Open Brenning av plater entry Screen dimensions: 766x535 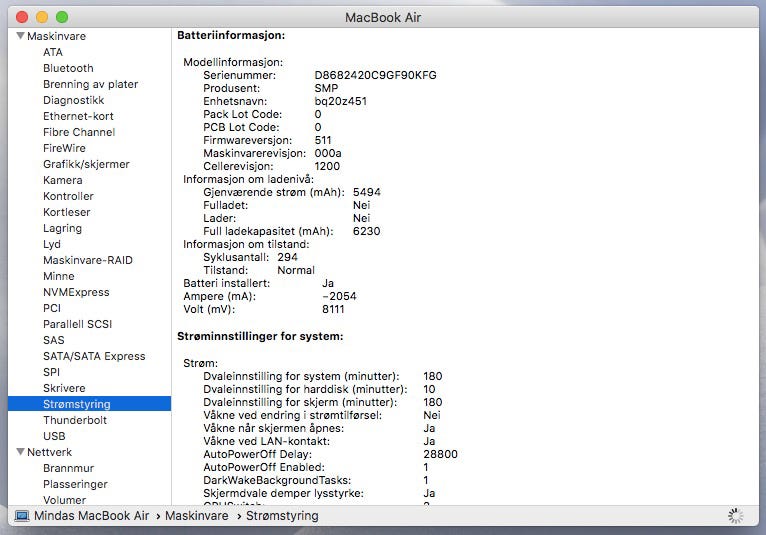click(90, 84)
